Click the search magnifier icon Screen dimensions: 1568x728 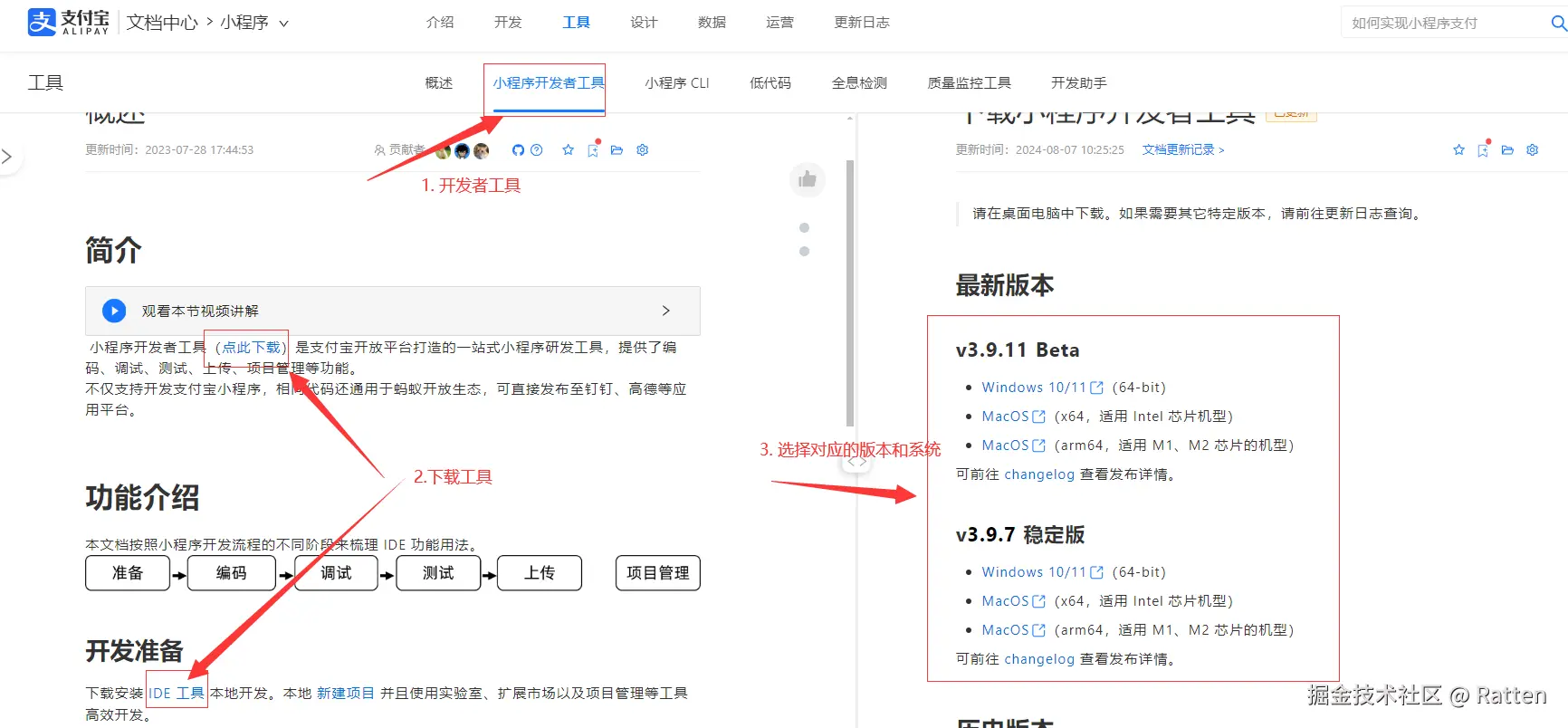pos(1558,24)
